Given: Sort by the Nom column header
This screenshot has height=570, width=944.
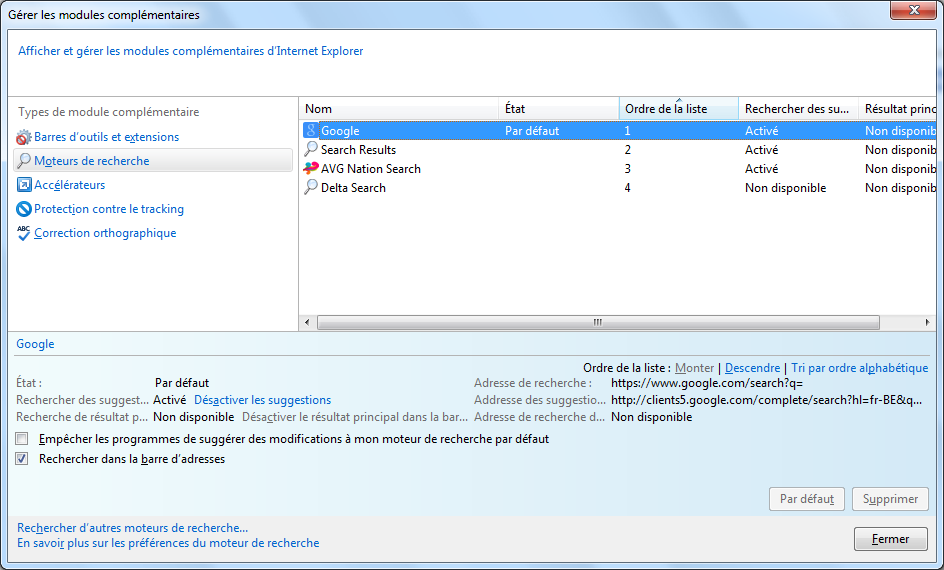Looking at the screenshot, I should tap(399, 109).
